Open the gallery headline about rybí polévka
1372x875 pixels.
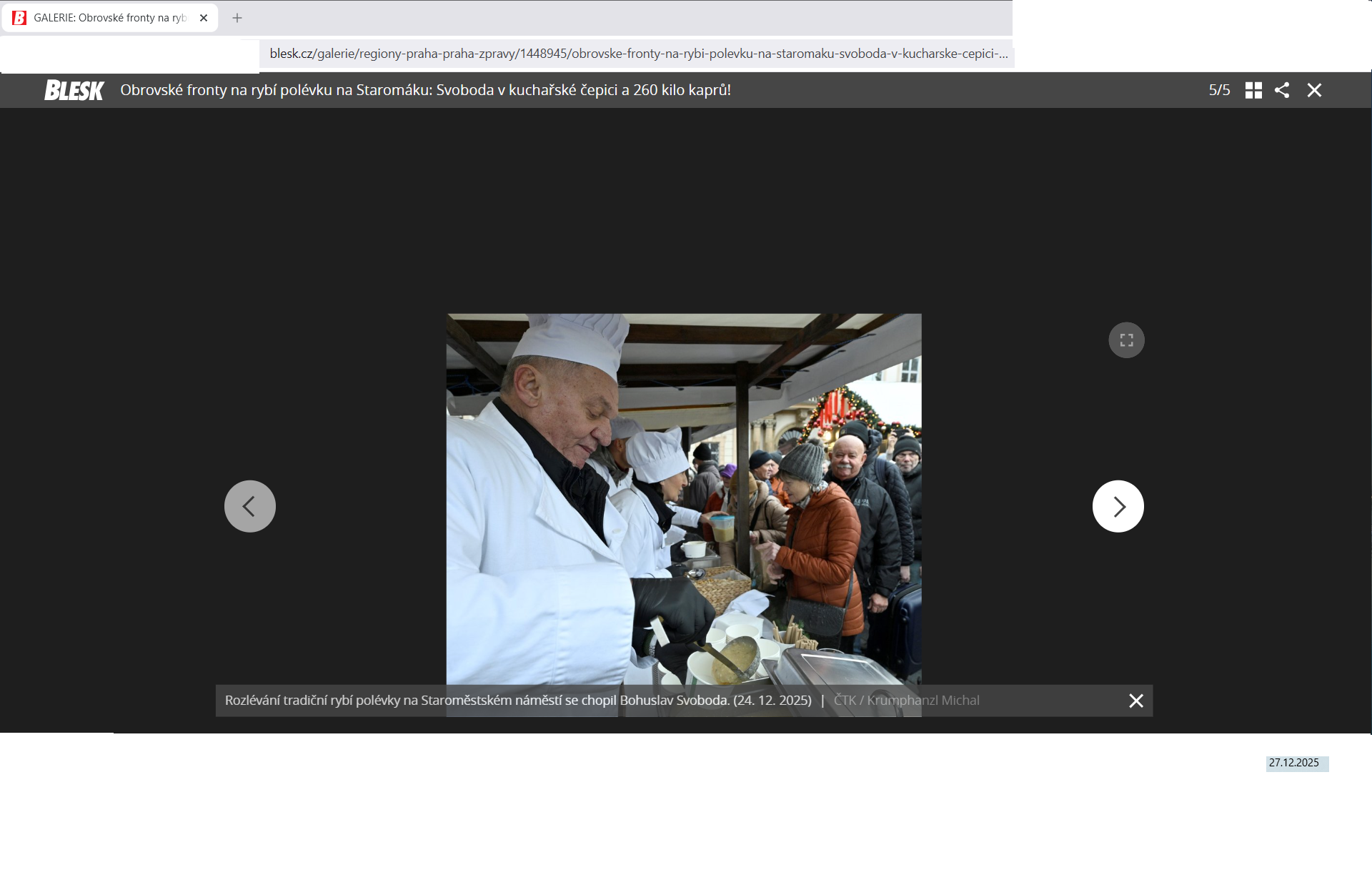tap(425, 90)
